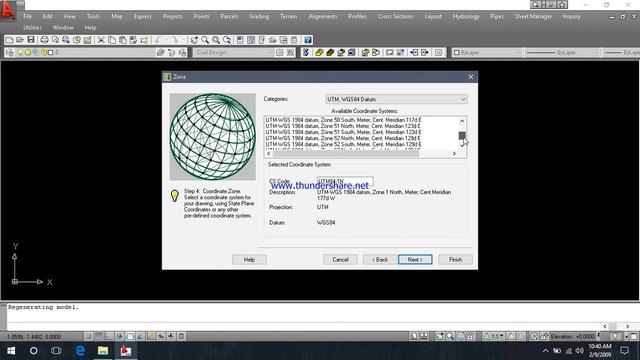The height and width of the screenshot is (360, 640).
Task: Open the Properties palette icon
Action: [240, 40]
